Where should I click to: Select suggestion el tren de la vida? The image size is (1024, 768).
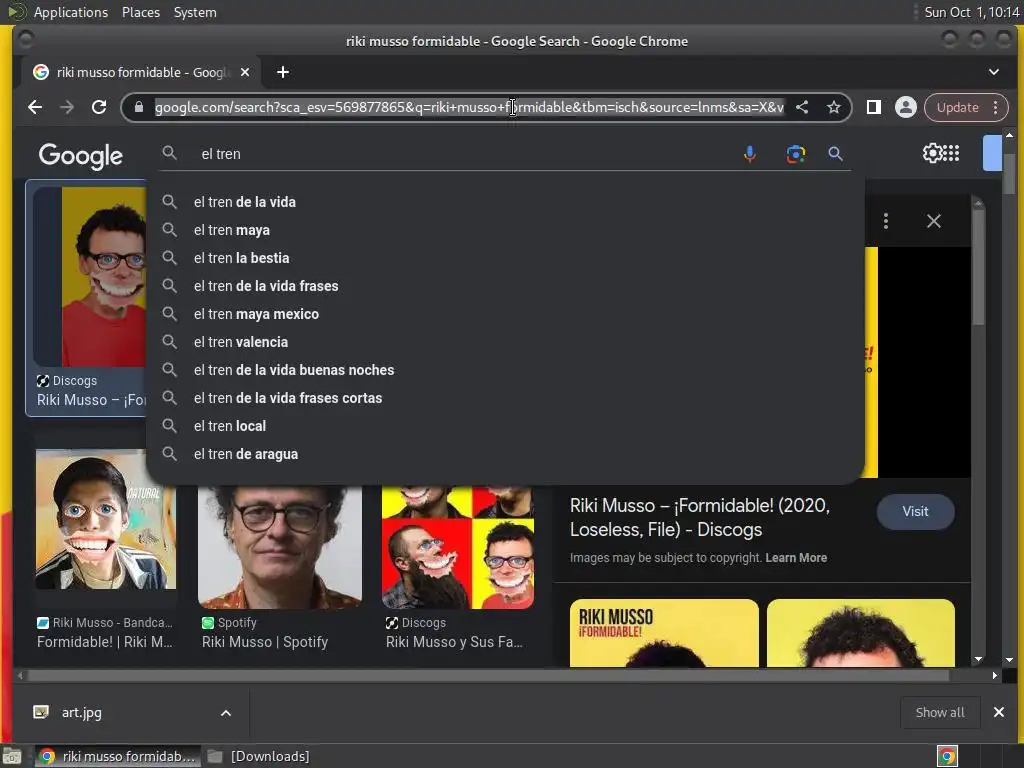(505, 202)
